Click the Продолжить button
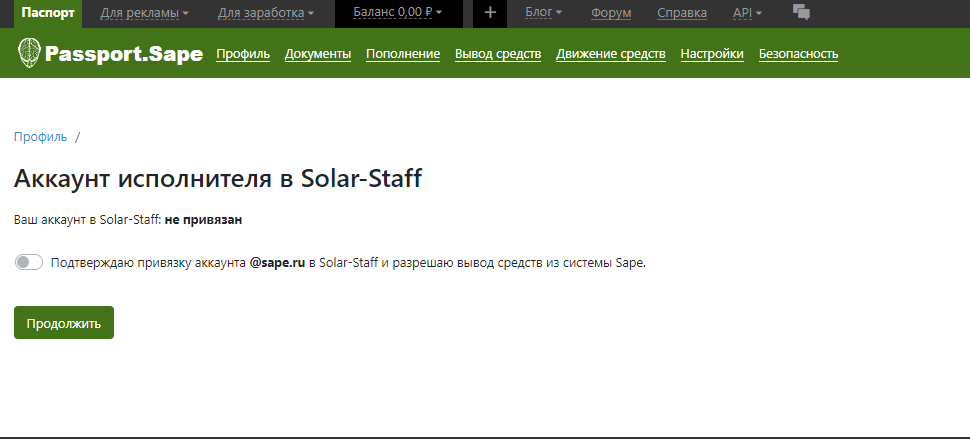 coord(64,323)
